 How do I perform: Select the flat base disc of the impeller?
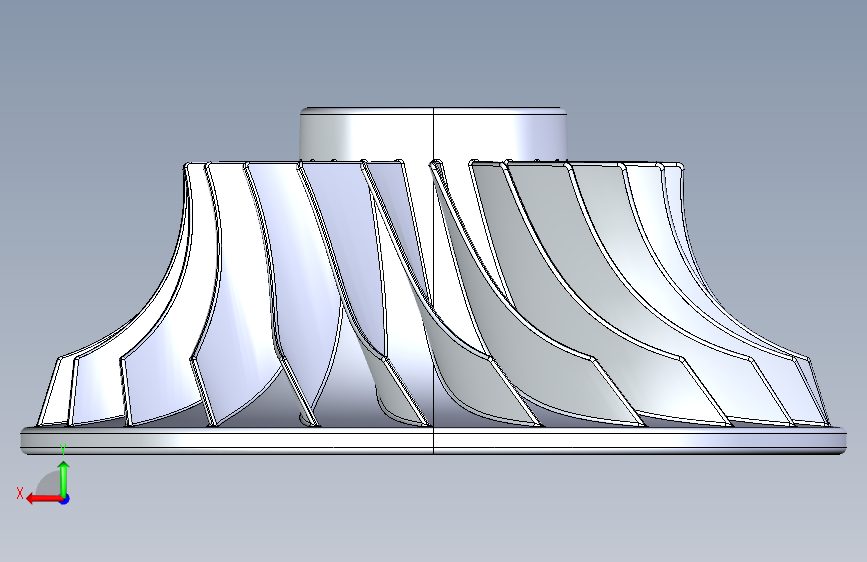(x=434, y=441)
